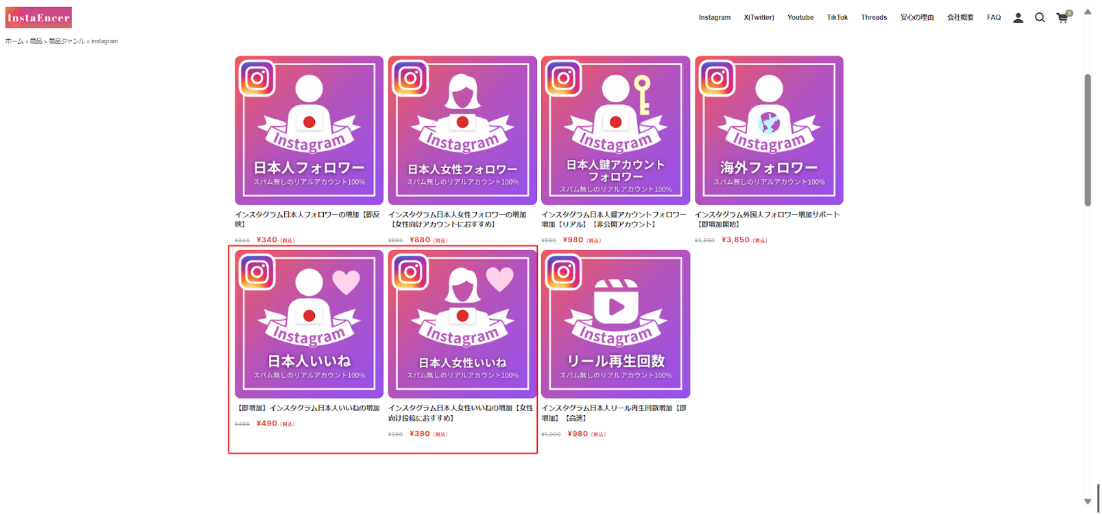Click the ¥340 price text
The width and height of the screenshot is (1102, 515).
[267, 240]
